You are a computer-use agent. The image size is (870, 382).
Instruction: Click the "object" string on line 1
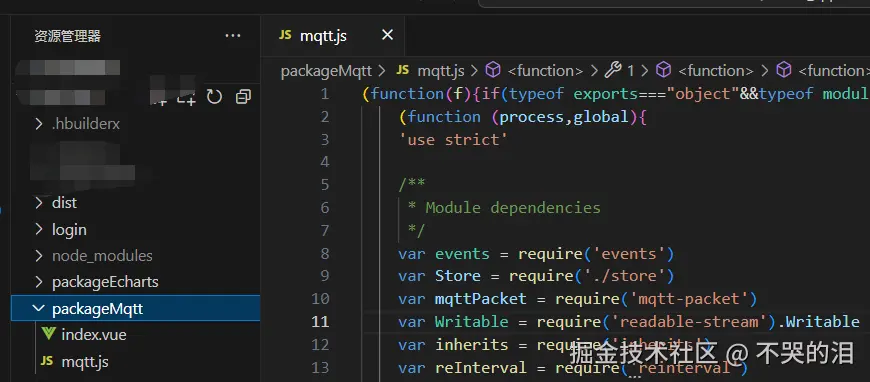[x=702, y=94]
